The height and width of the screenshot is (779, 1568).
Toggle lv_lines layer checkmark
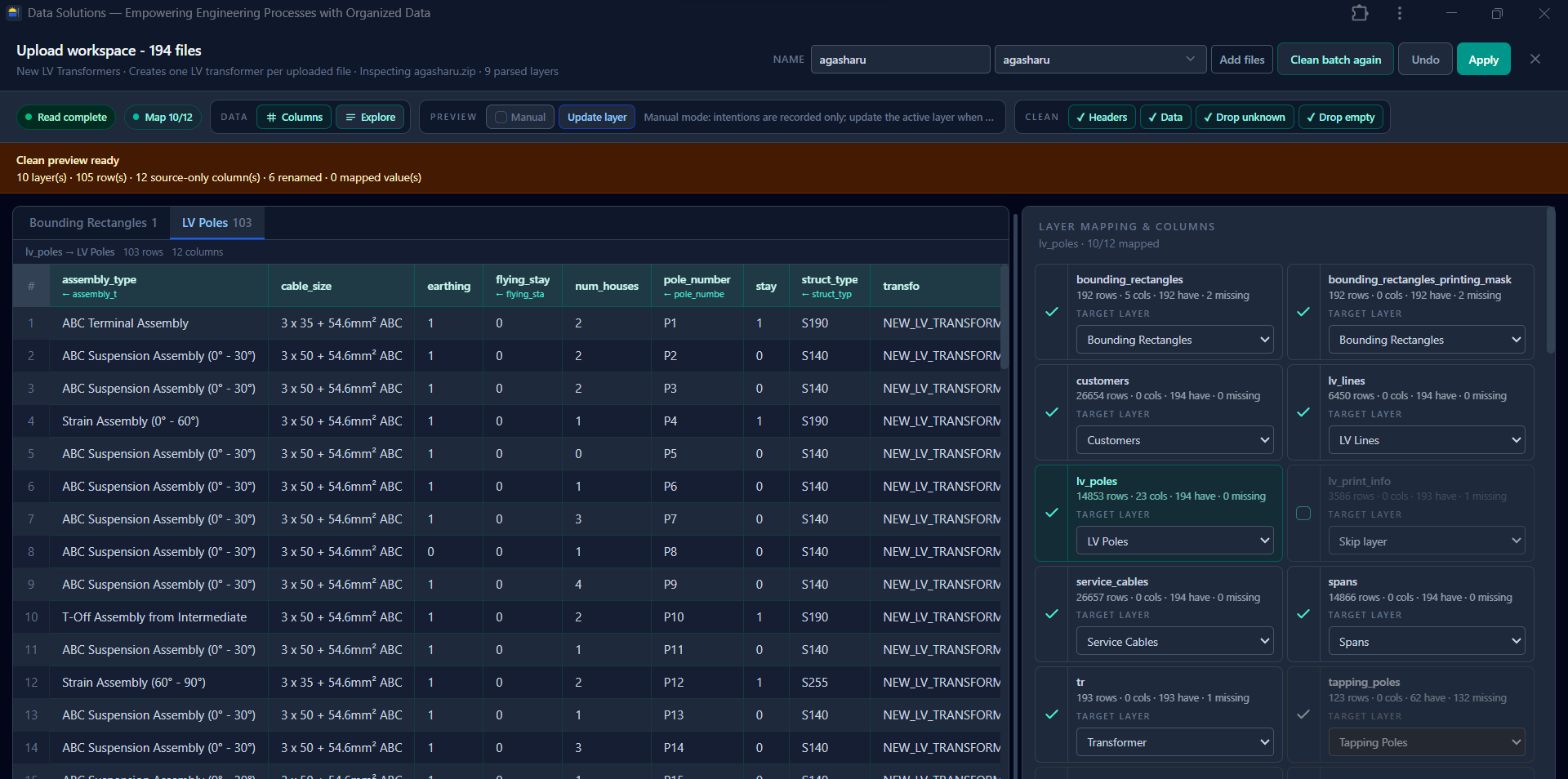1303,412
